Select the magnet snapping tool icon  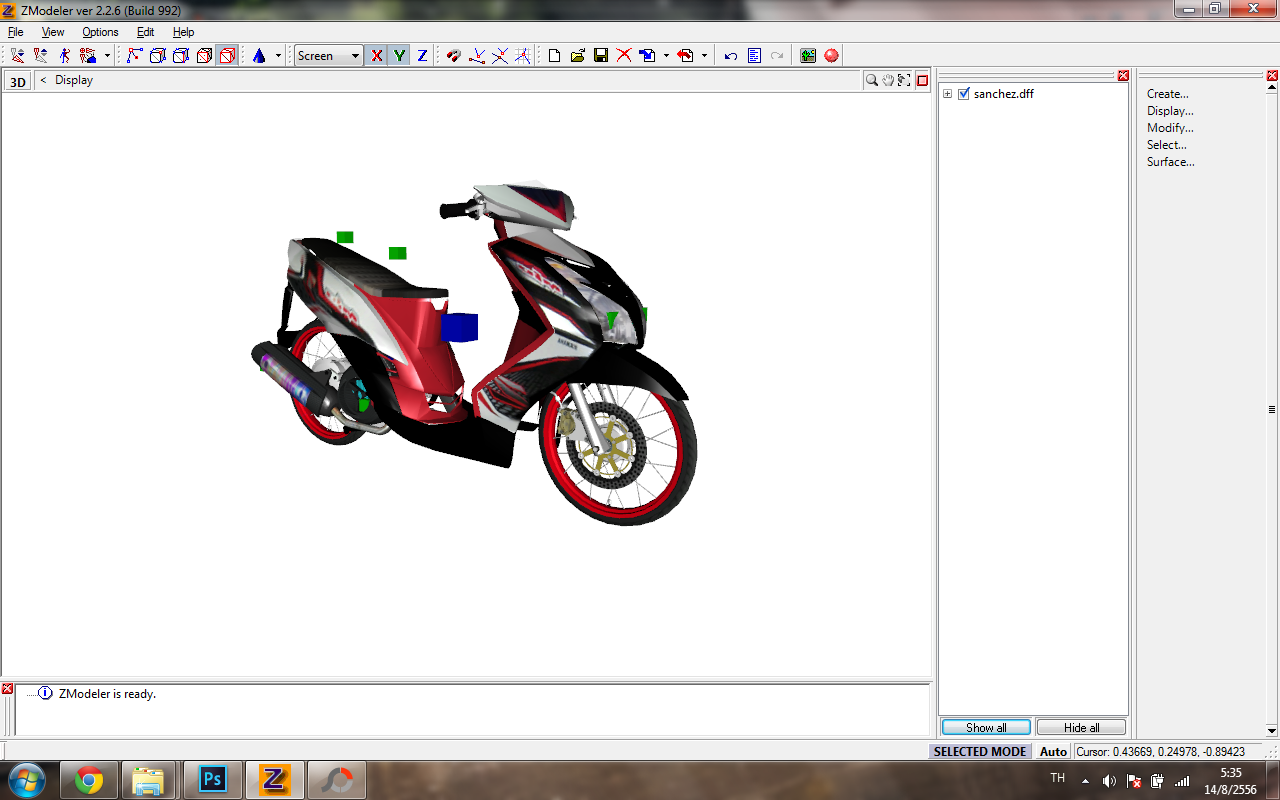coord(453,56)
